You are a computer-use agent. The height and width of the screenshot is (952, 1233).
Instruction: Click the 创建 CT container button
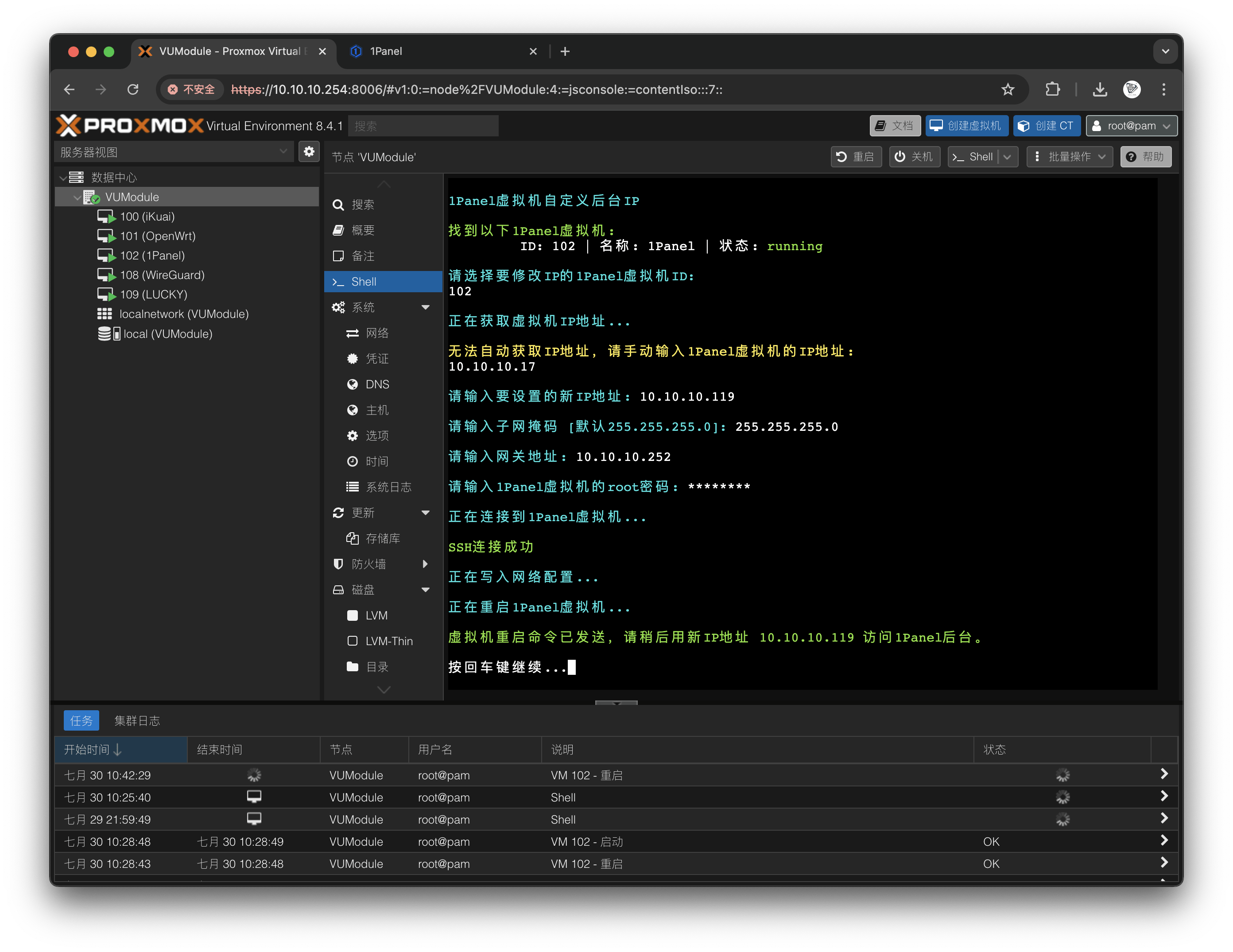click(1046, 126)
